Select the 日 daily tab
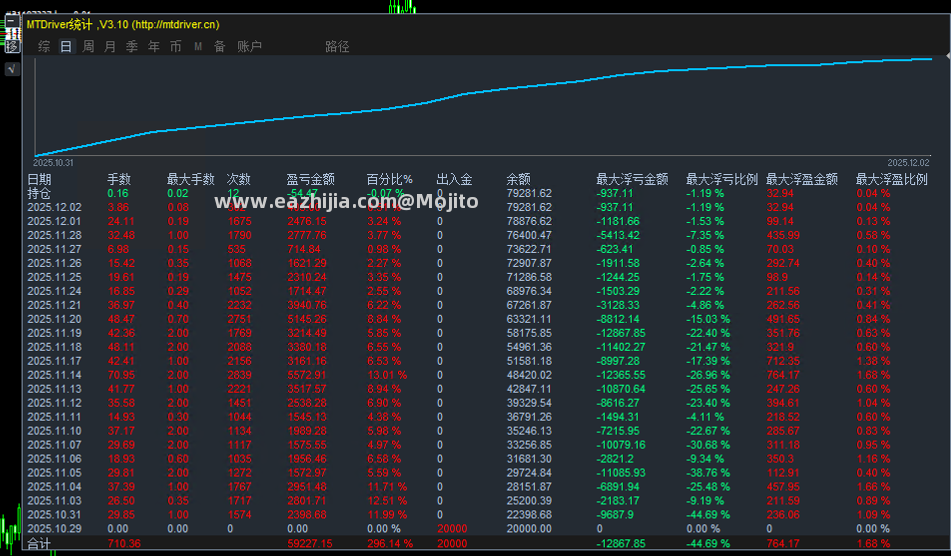Screen dimensions: 951x556 (66, 47)
